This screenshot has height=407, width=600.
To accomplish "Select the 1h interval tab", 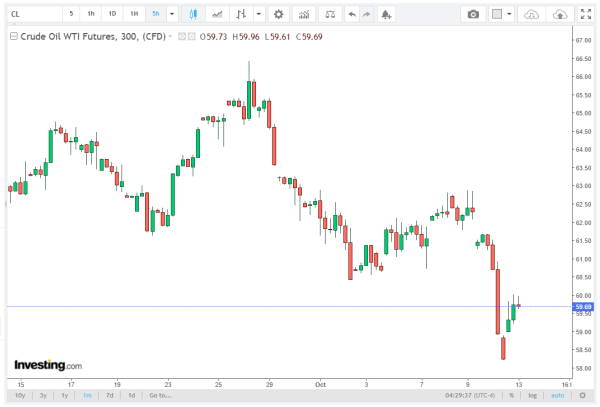I will [x=91, y=15].
